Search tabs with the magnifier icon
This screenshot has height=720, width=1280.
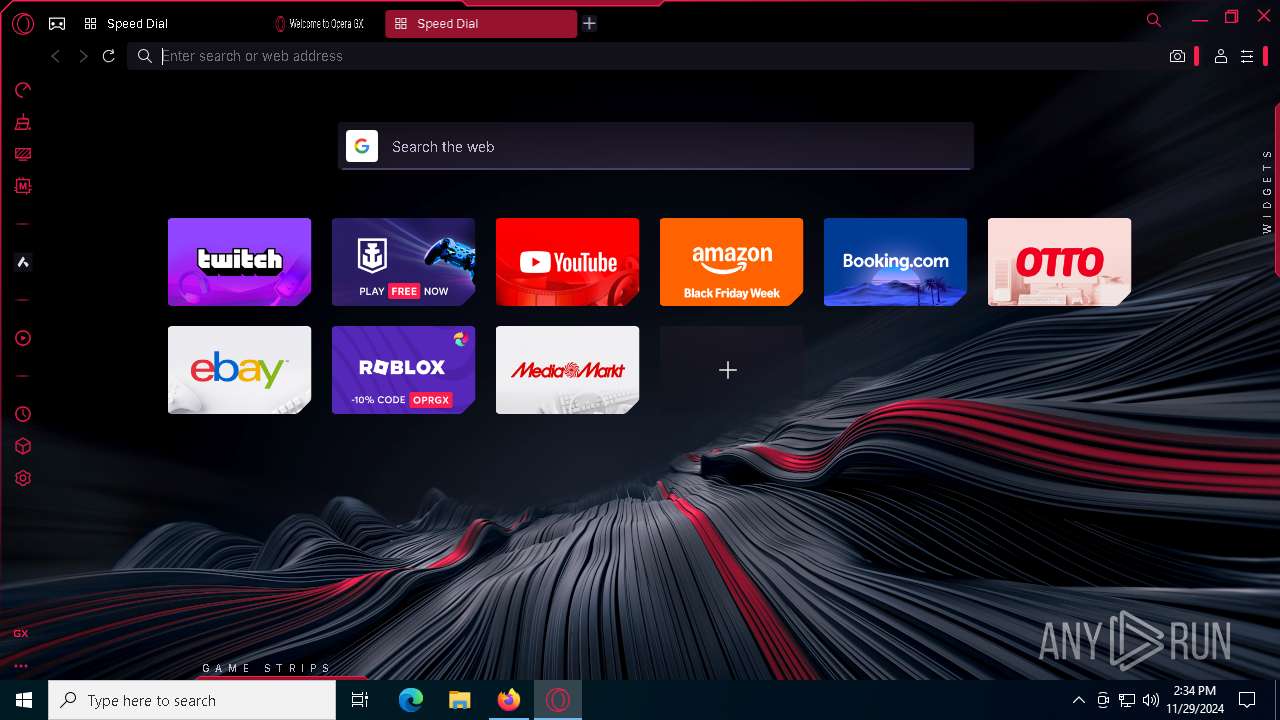point(1154,20)
